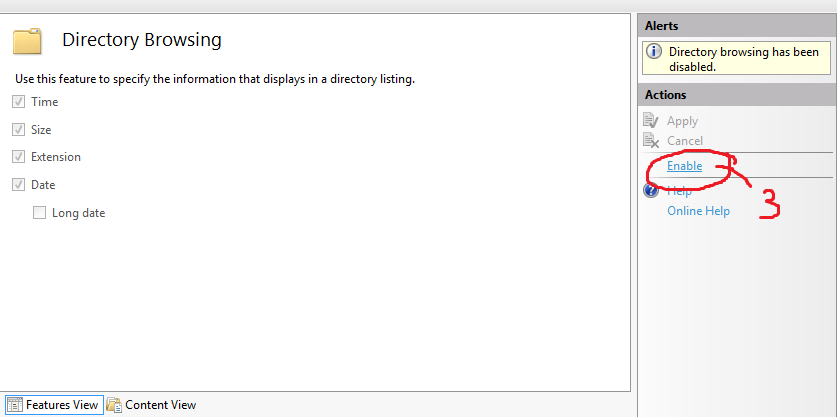Toggle the Date checkbox
837x417 pixels.
19,185
